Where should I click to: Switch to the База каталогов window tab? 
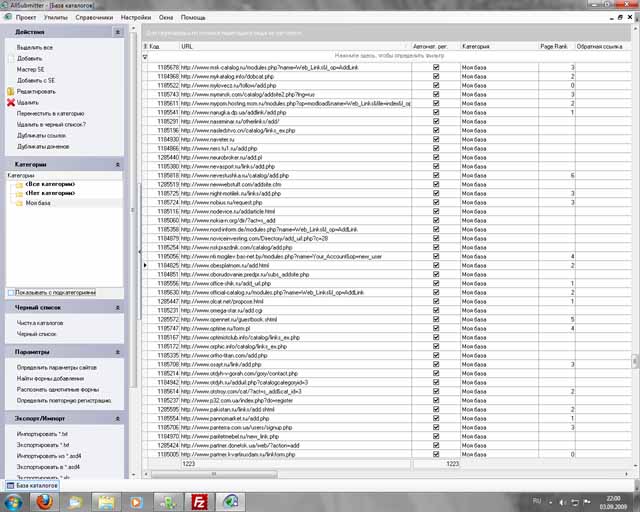[33, 485]
